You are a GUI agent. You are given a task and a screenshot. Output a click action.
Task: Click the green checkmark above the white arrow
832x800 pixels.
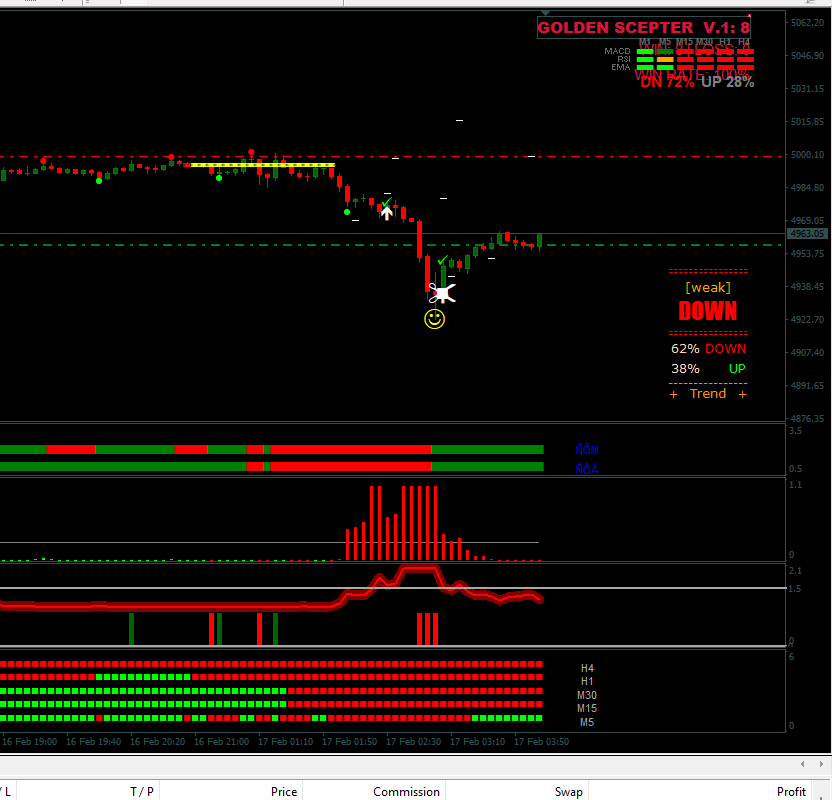[x=387, y=202]
